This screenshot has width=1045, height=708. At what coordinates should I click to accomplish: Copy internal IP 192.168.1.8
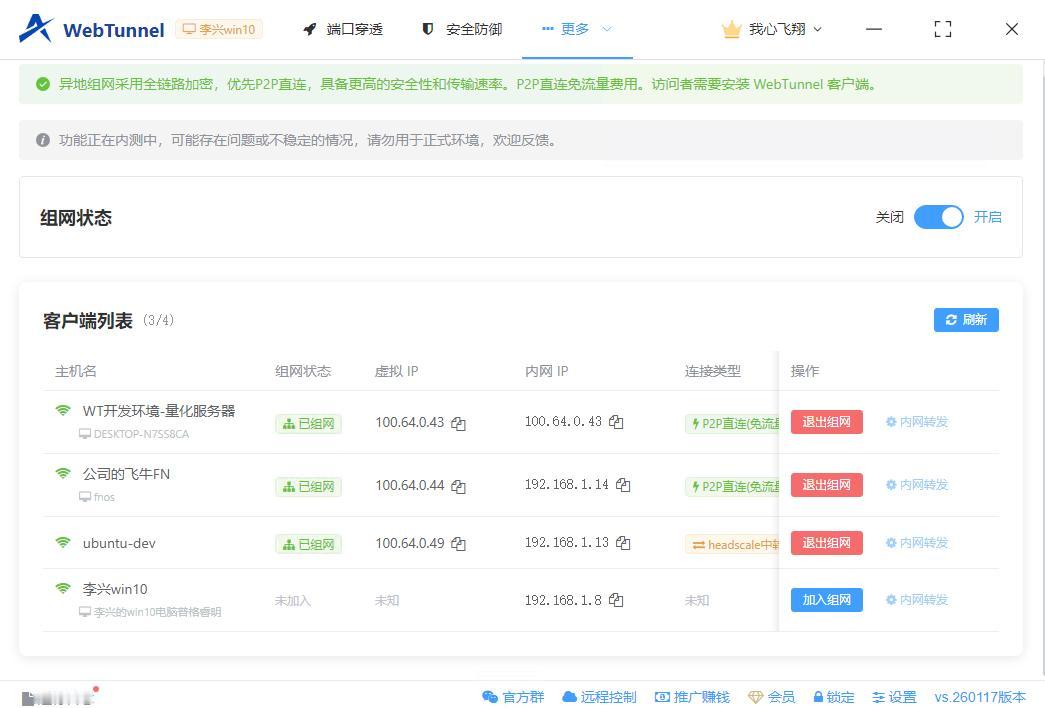(x=616, y=600)
